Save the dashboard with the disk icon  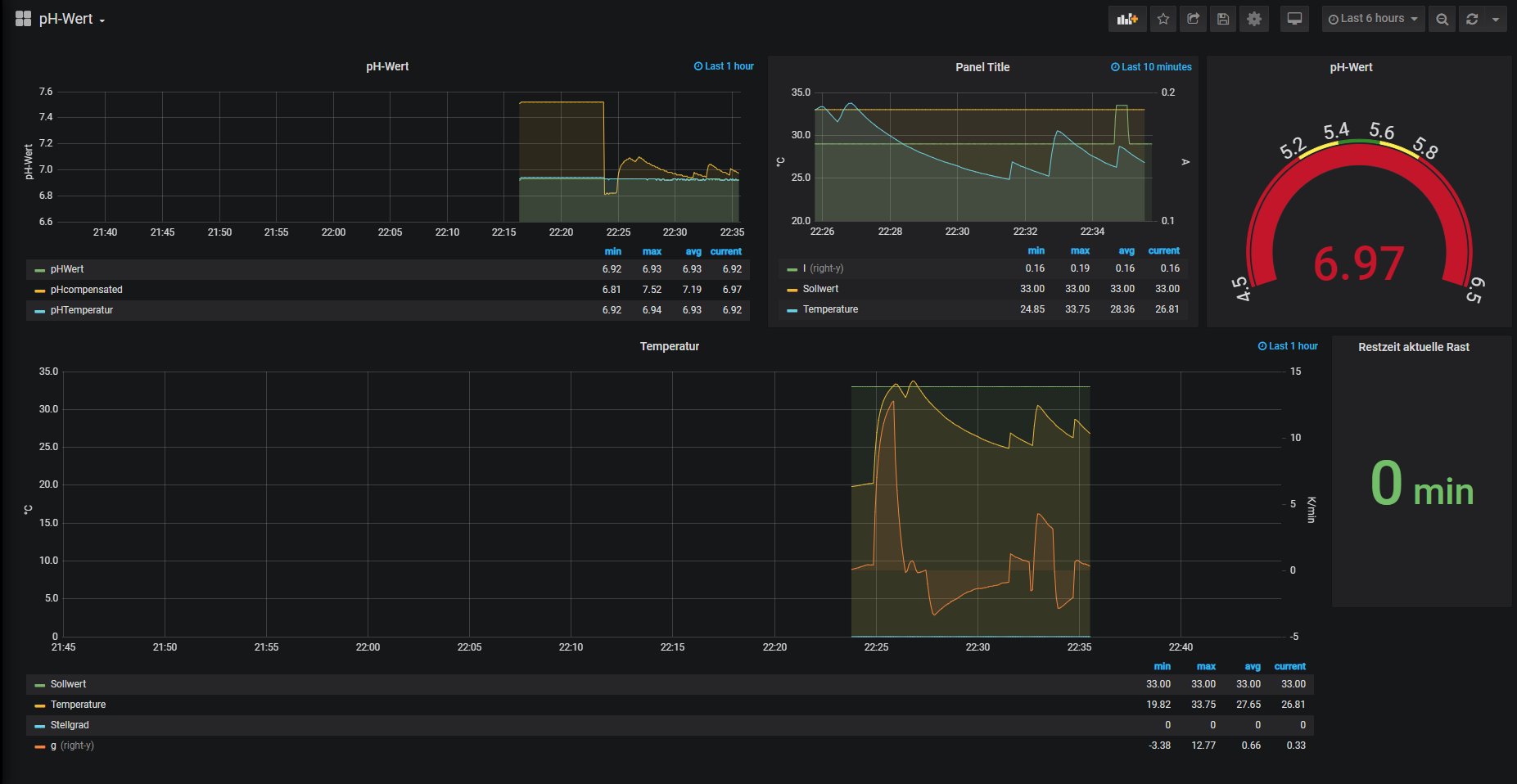pyautogui.click(x=1223, y=19)
